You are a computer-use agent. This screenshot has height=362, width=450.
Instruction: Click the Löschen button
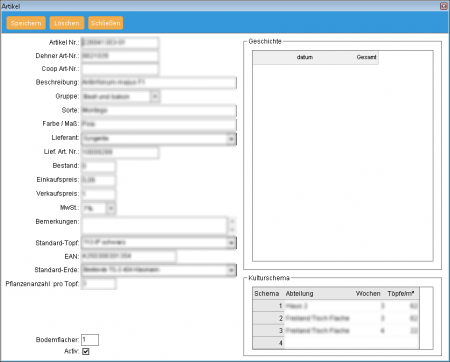(67, 23)
